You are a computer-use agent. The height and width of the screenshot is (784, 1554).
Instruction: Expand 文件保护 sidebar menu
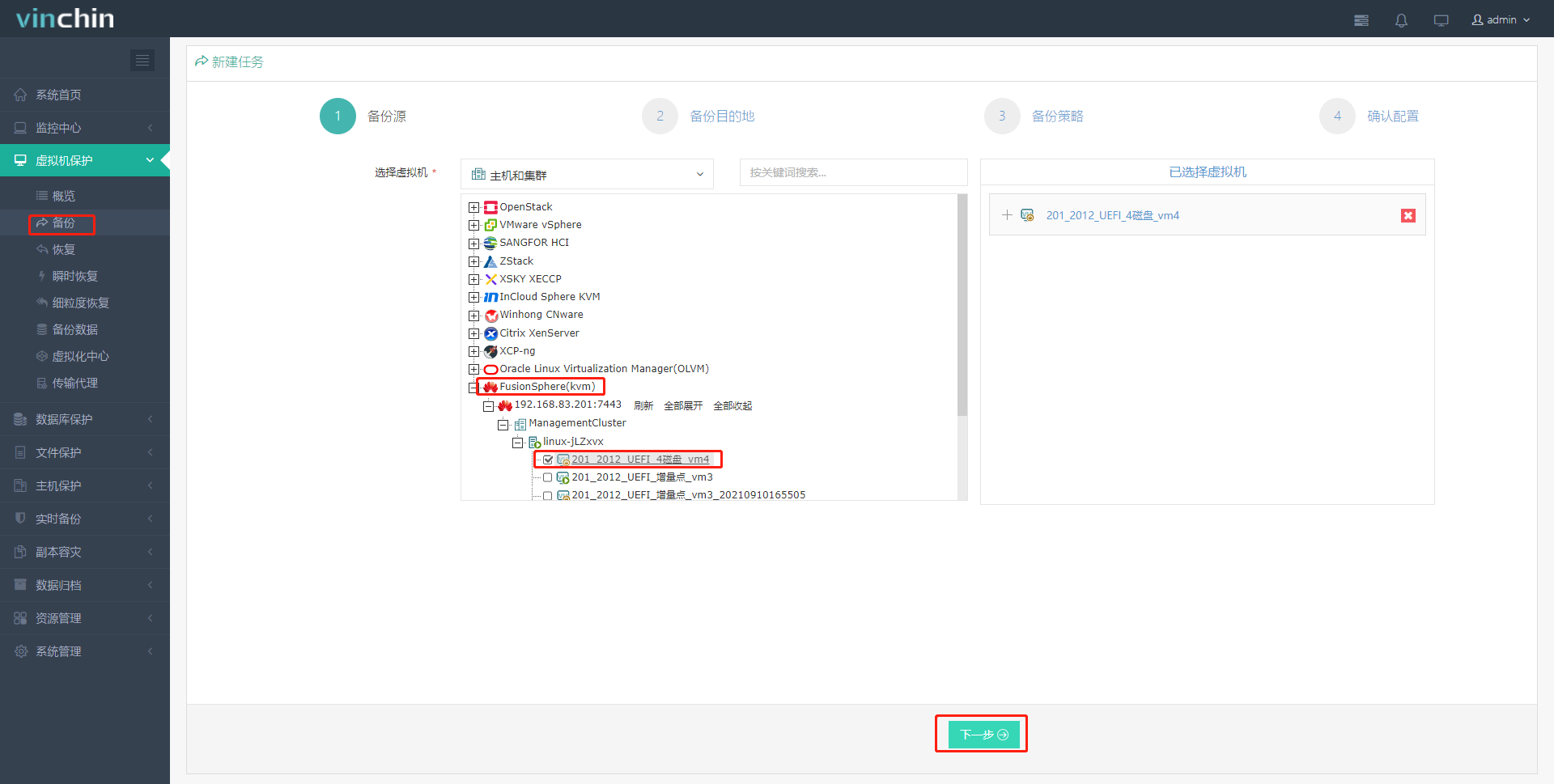point(85,452)
